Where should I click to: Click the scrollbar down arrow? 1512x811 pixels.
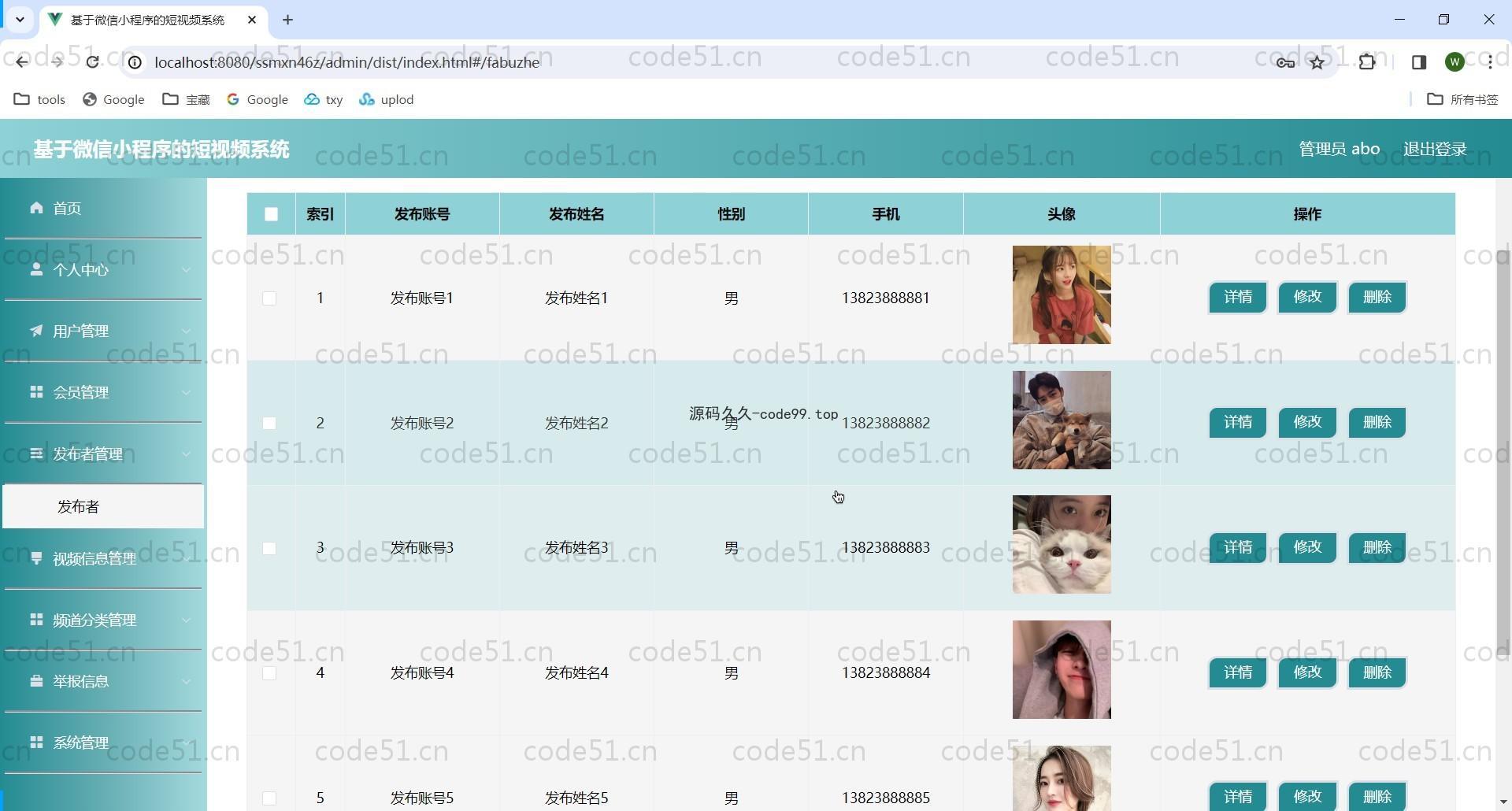pyautogui.click(x=1503, y=802)
